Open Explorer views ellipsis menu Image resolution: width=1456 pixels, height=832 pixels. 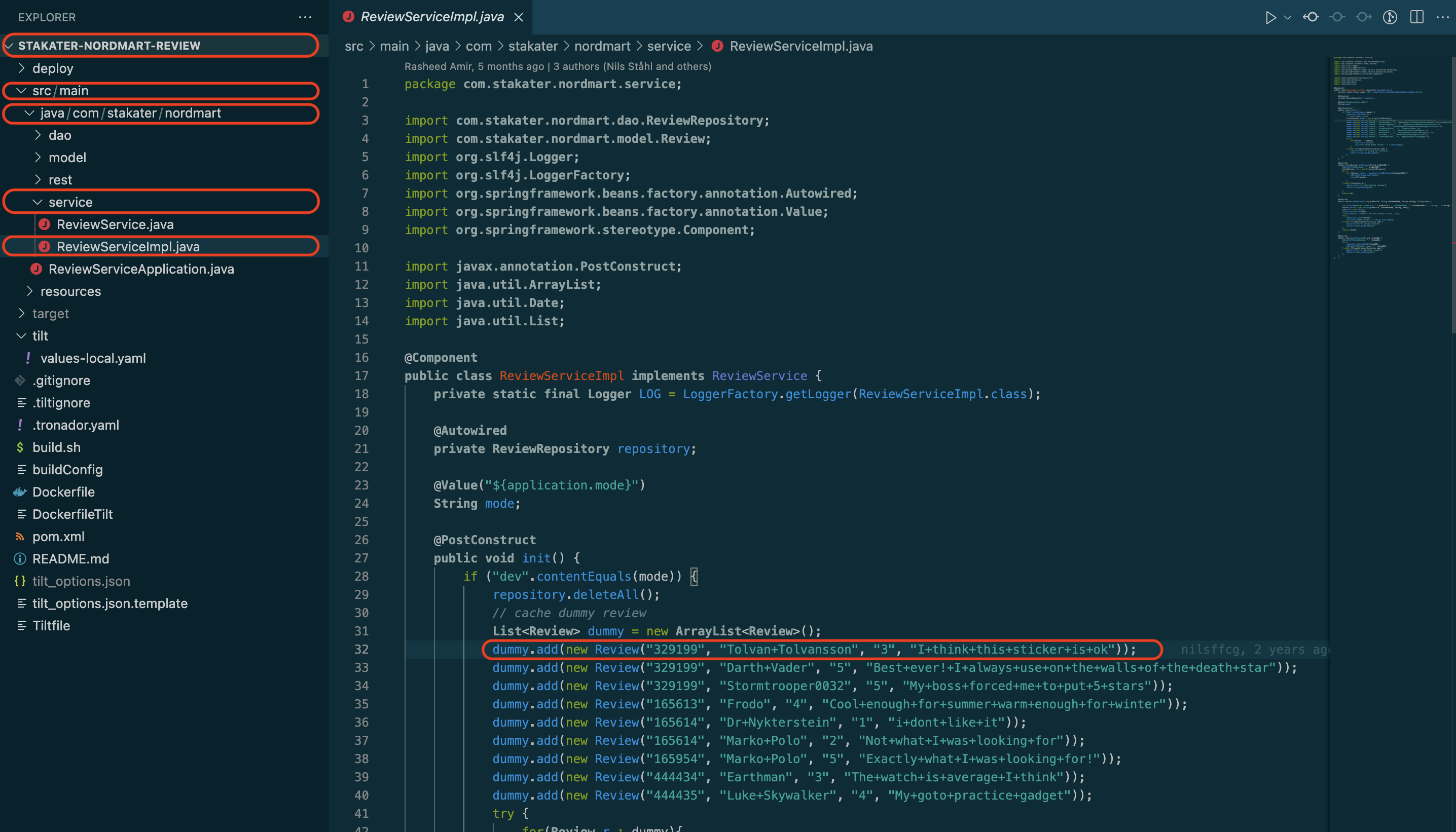tap(305, 17)
